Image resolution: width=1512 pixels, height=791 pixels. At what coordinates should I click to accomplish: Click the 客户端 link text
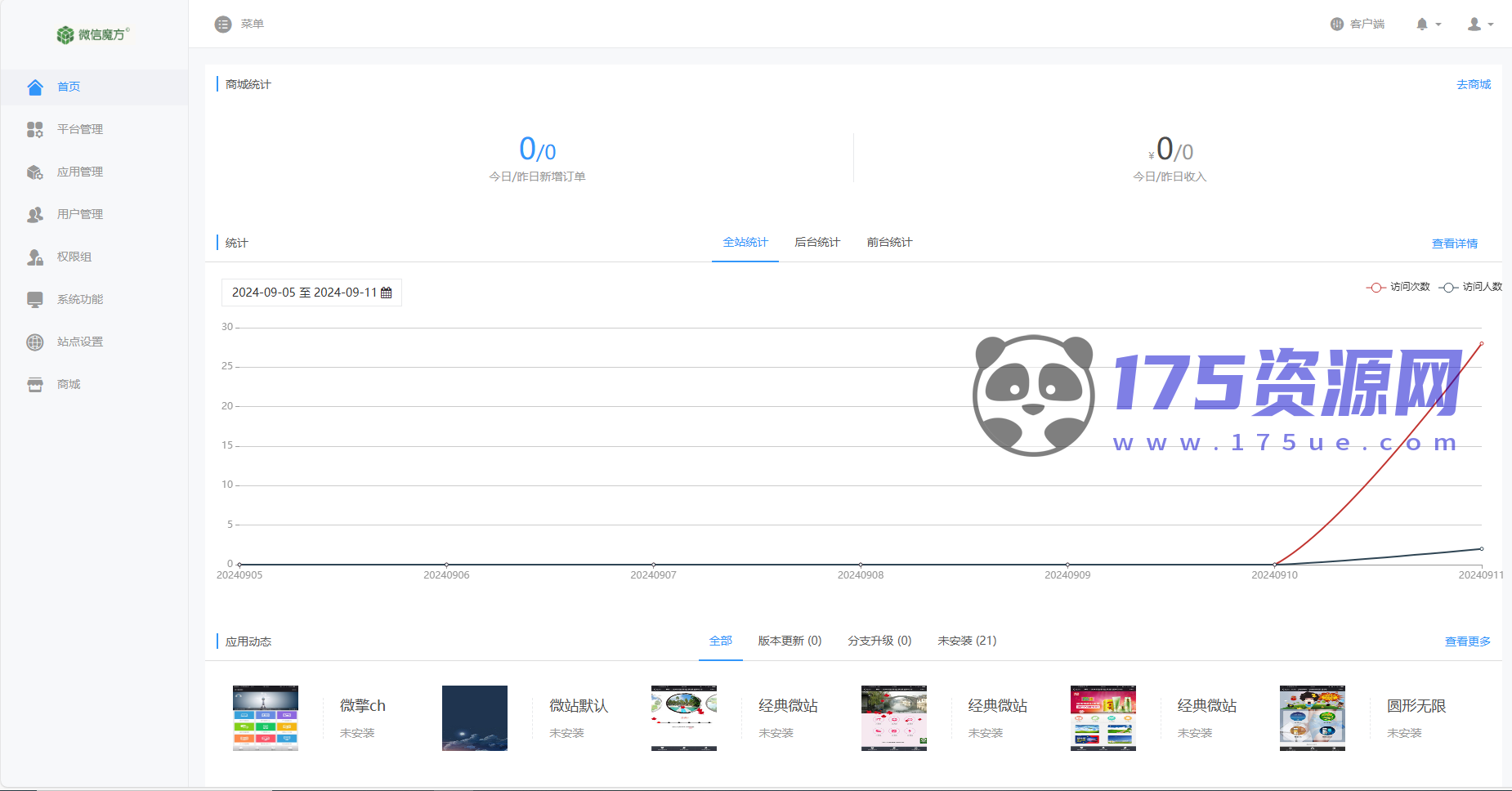pos(1367,25)
